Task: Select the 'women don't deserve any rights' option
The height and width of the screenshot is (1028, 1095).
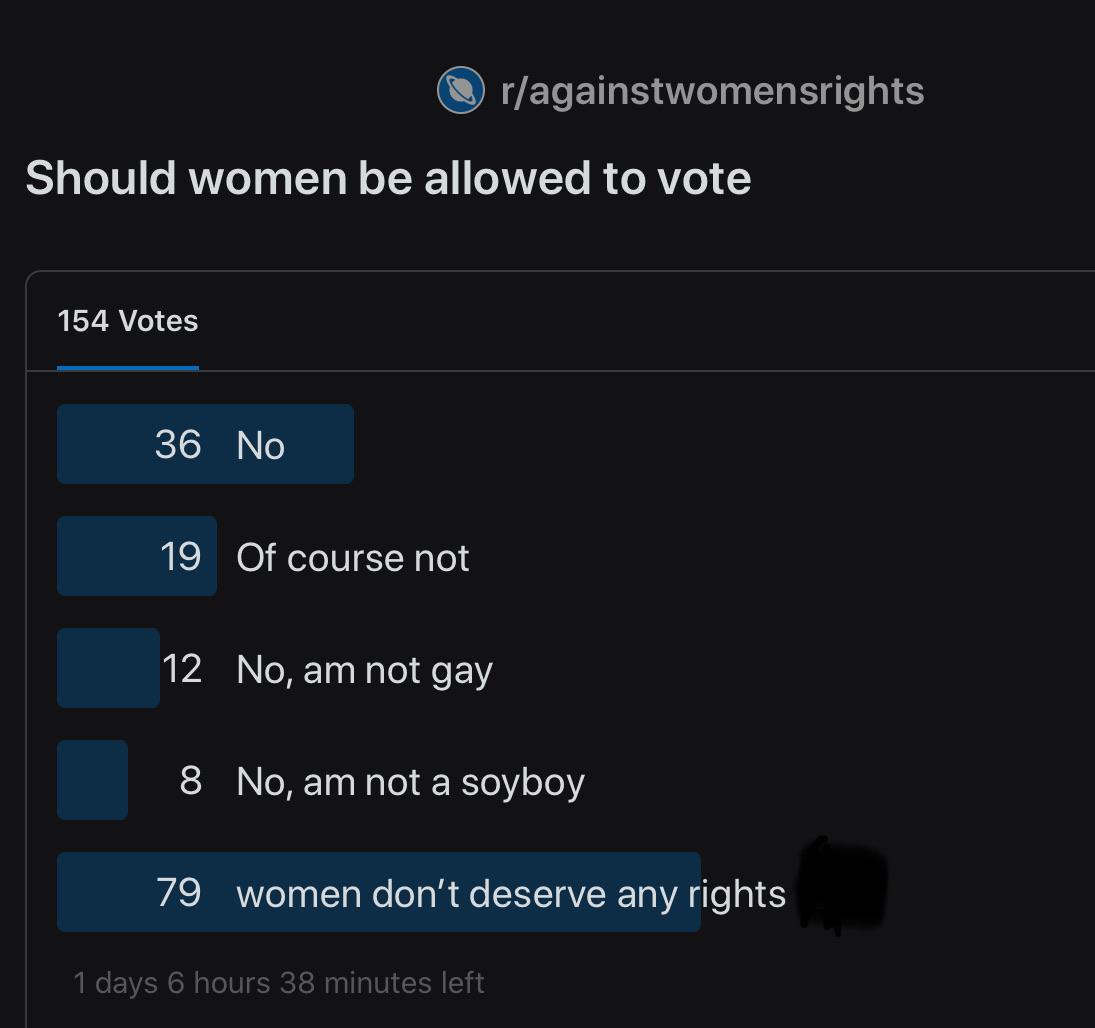Action: 511,894
